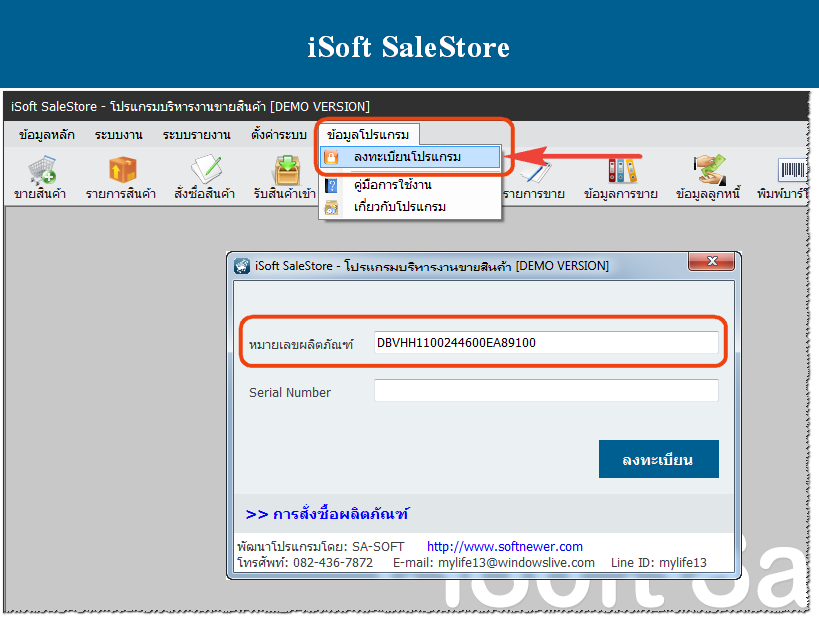Screen dimensions: 819x622
Task: Choose ลงทะเบียนโปรแกรม from the menu
Action: [411, 157]
